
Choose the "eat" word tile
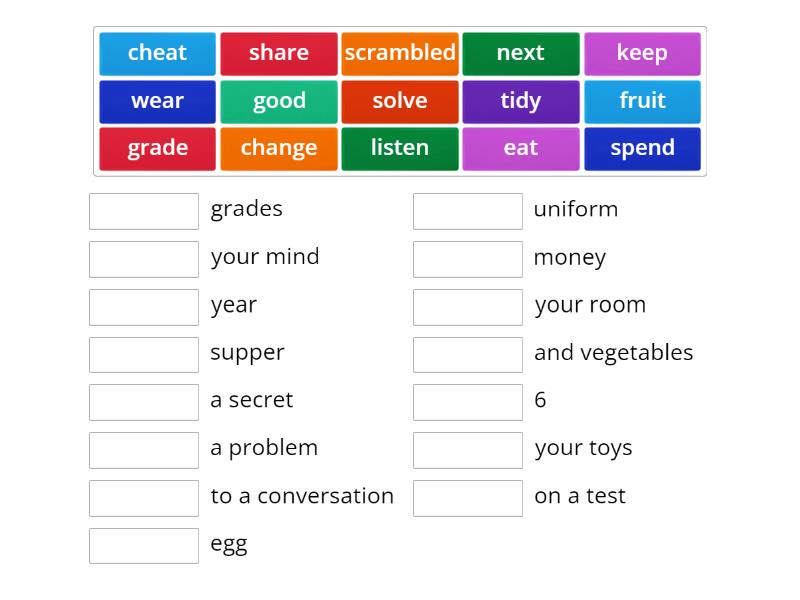[521, 148]
